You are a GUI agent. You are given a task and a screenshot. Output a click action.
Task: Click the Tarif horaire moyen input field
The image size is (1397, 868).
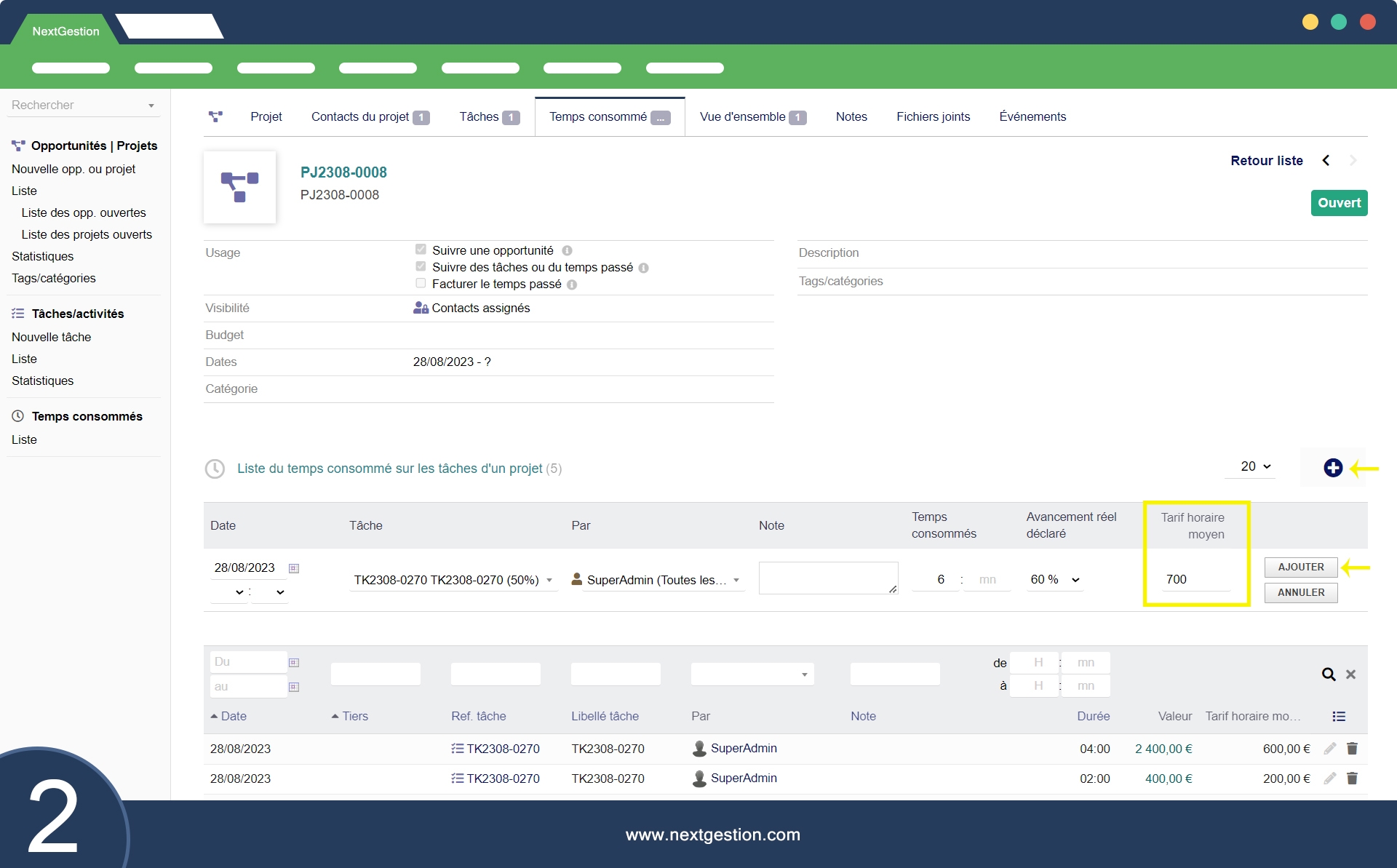click(1195, 579)
